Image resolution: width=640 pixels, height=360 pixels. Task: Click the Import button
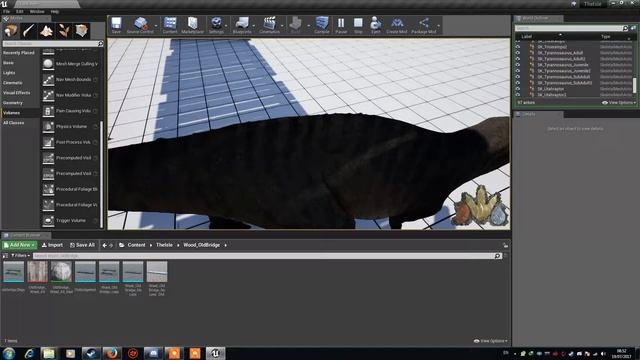52,245
